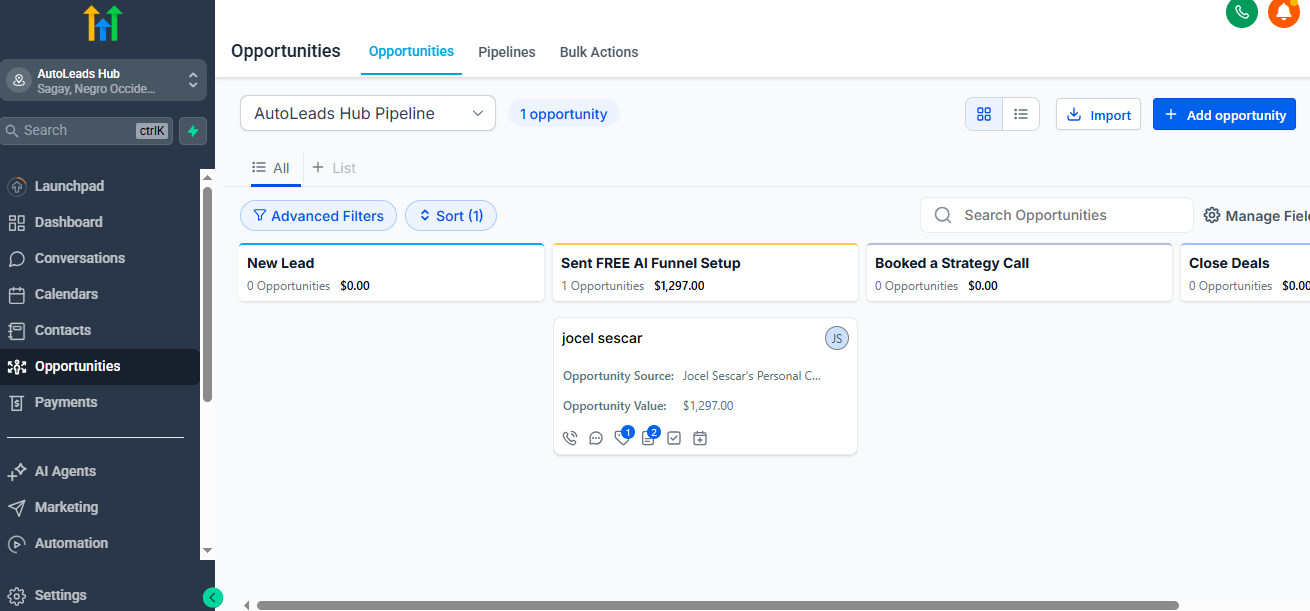
Task: Open the notifications bell icon
Action: (x=1283, y=15)
